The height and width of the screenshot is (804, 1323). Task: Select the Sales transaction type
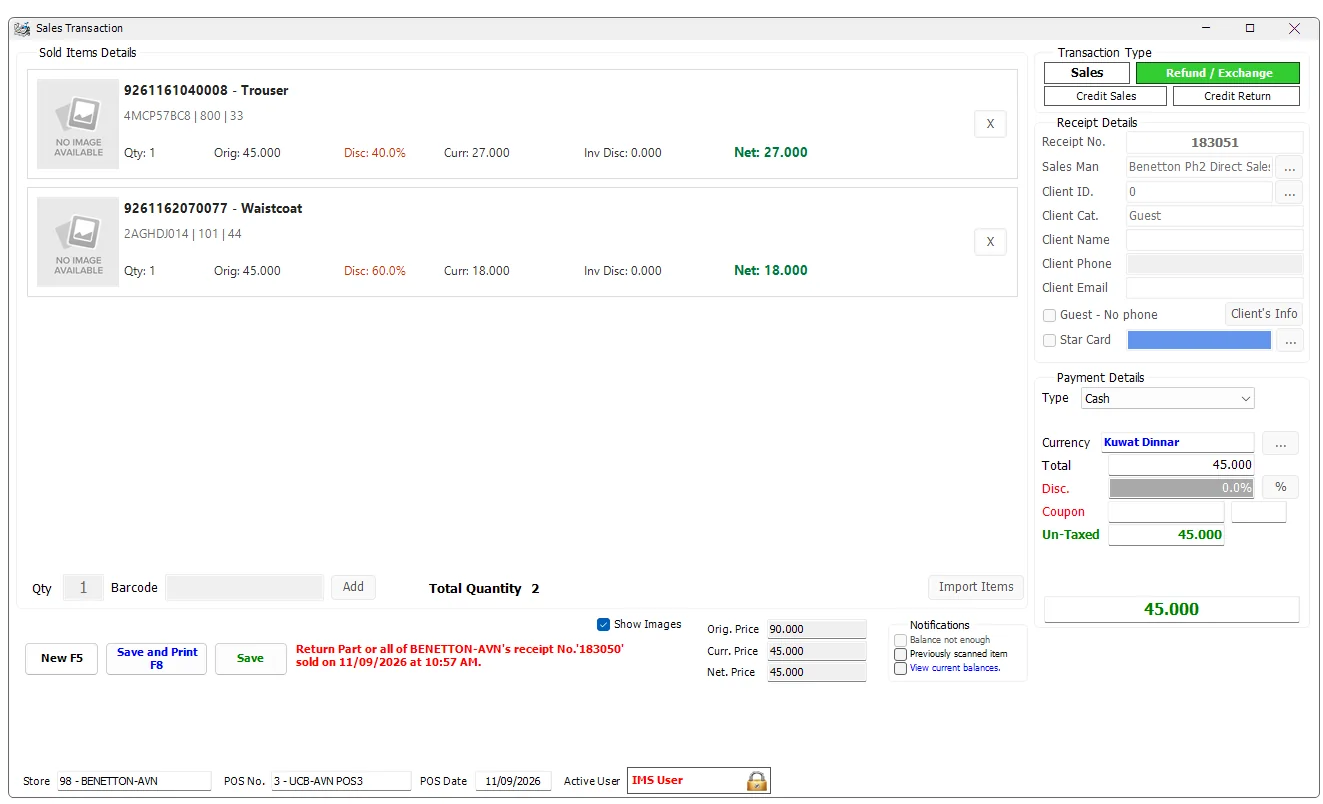point(1087,73)
